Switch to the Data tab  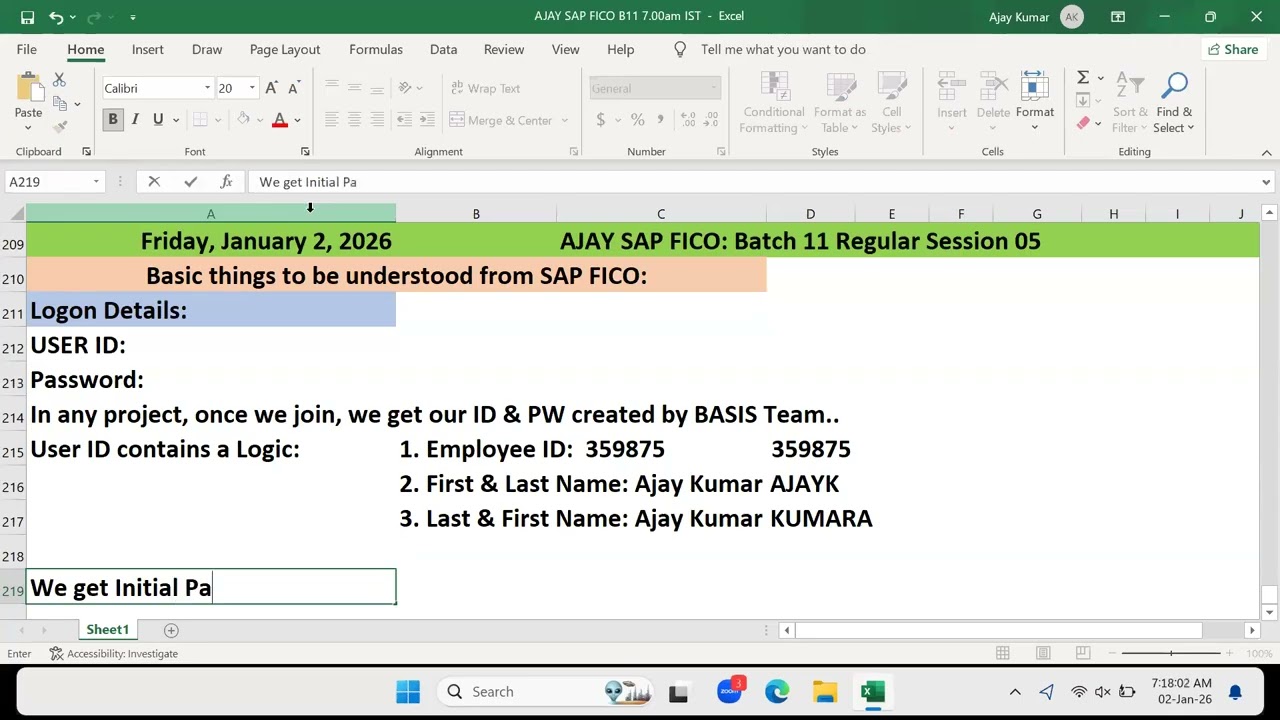(443, 49)
